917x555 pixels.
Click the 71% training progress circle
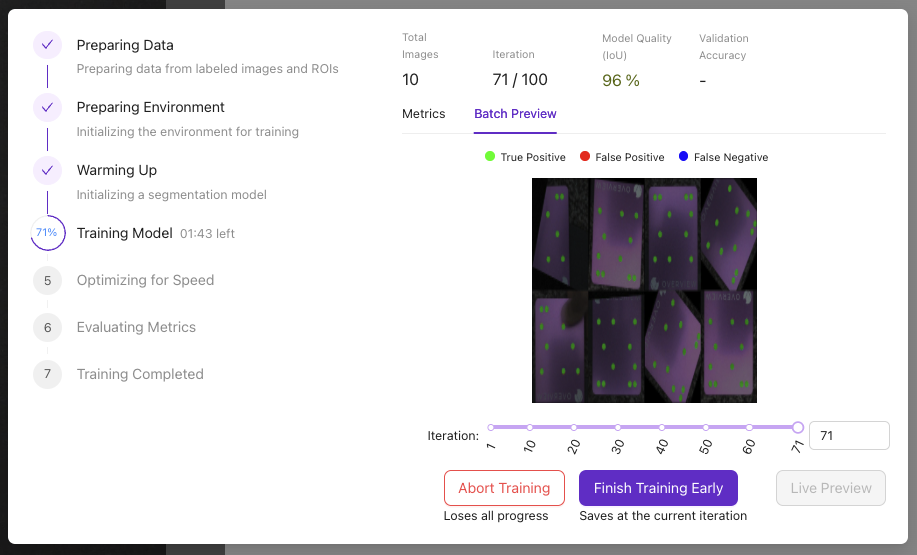point(47,233)
